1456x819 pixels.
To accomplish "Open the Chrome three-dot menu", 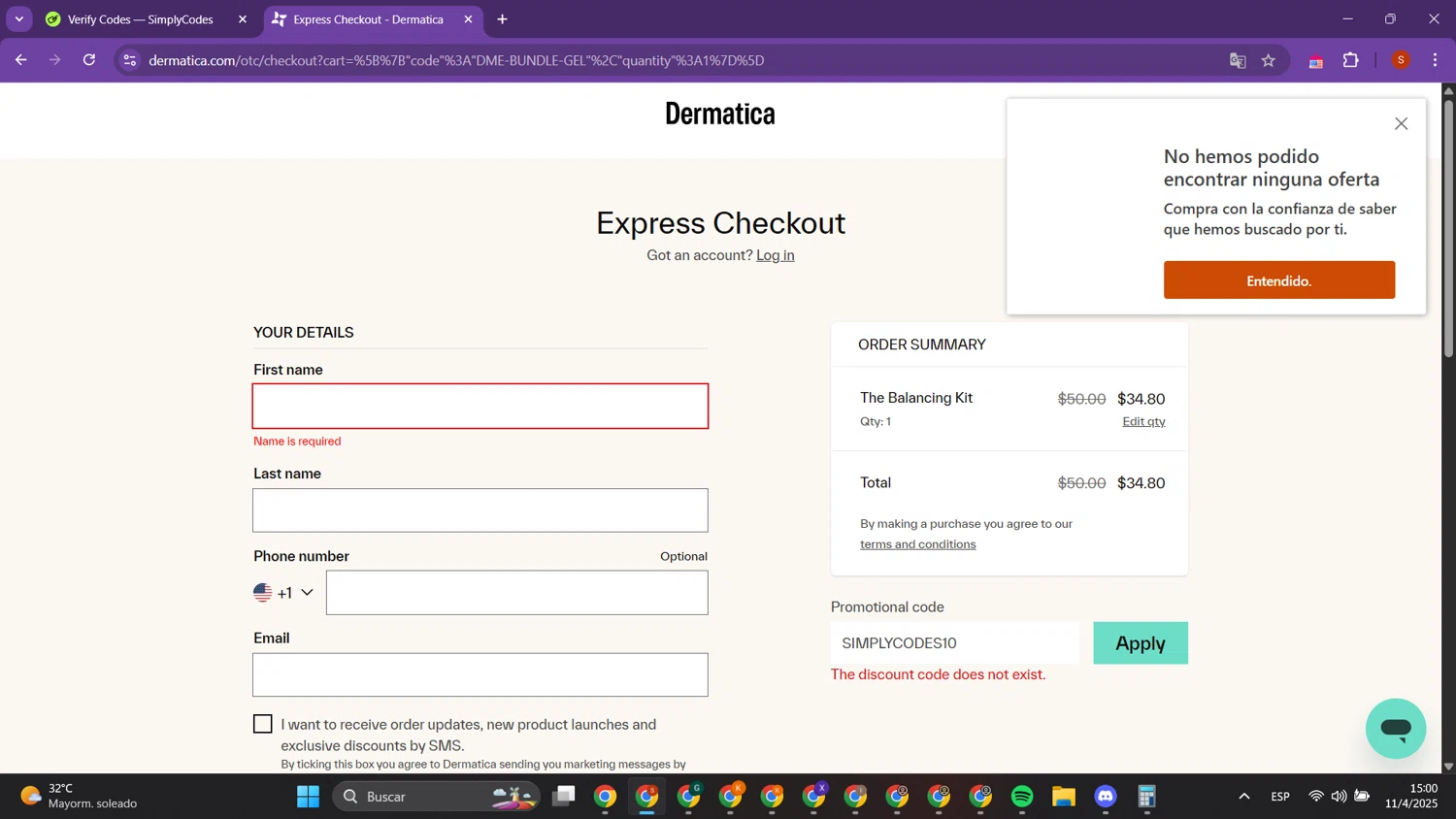I will (x=1435, y=60).
